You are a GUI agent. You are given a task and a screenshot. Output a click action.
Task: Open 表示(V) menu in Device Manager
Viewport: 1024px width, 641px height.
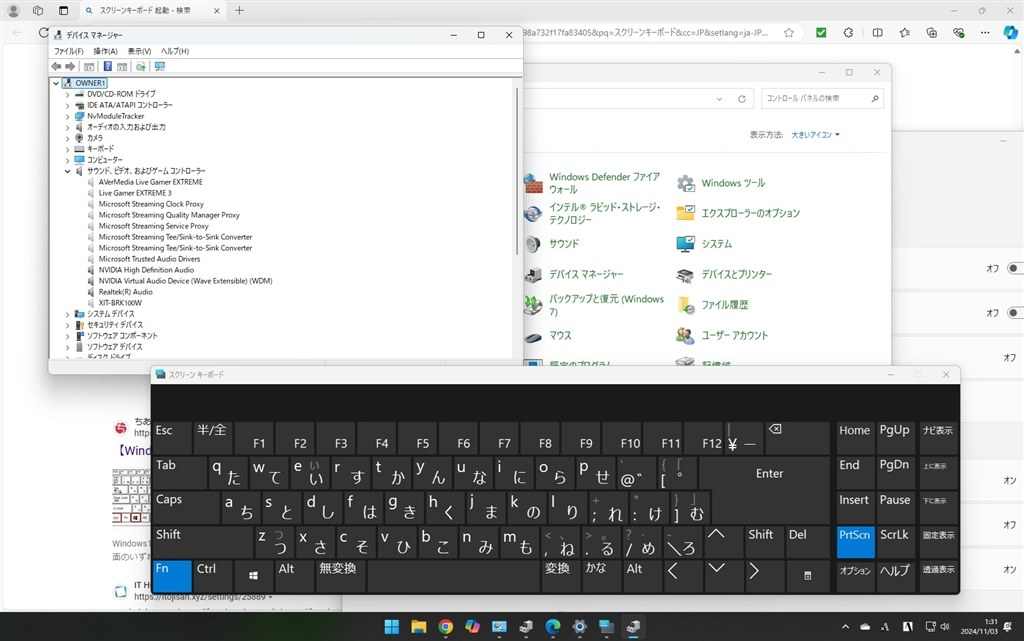click(139, 51)
